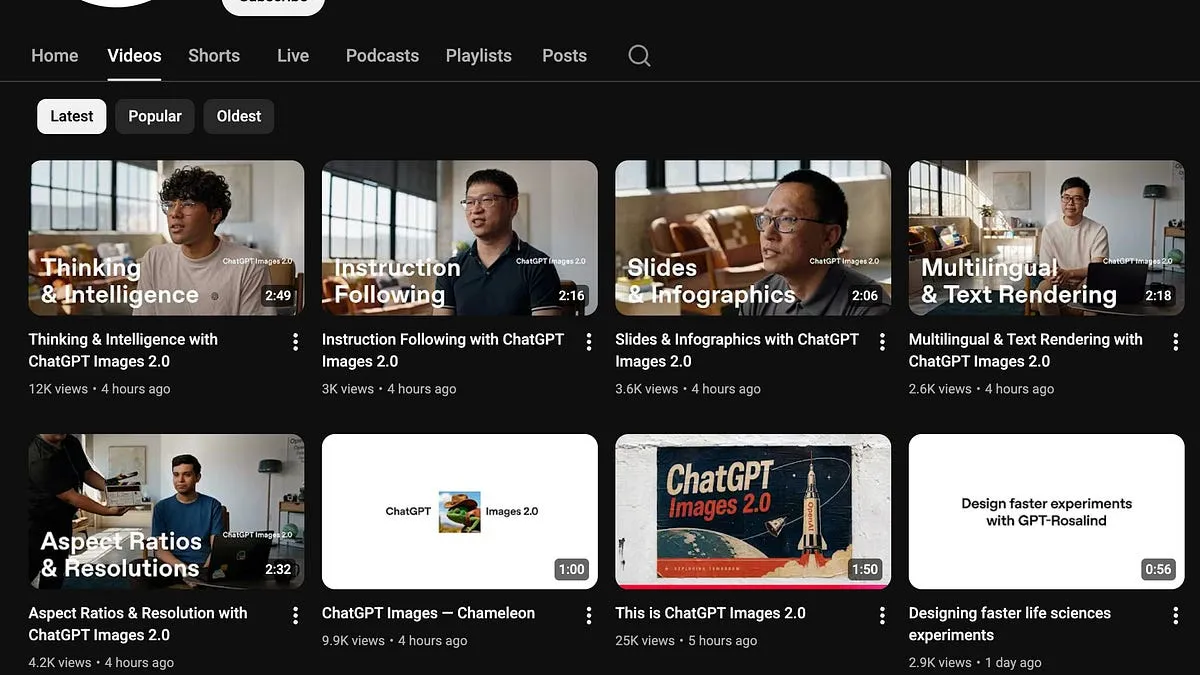Open options menu for Thinking & Intelligence video

point(295,342)
